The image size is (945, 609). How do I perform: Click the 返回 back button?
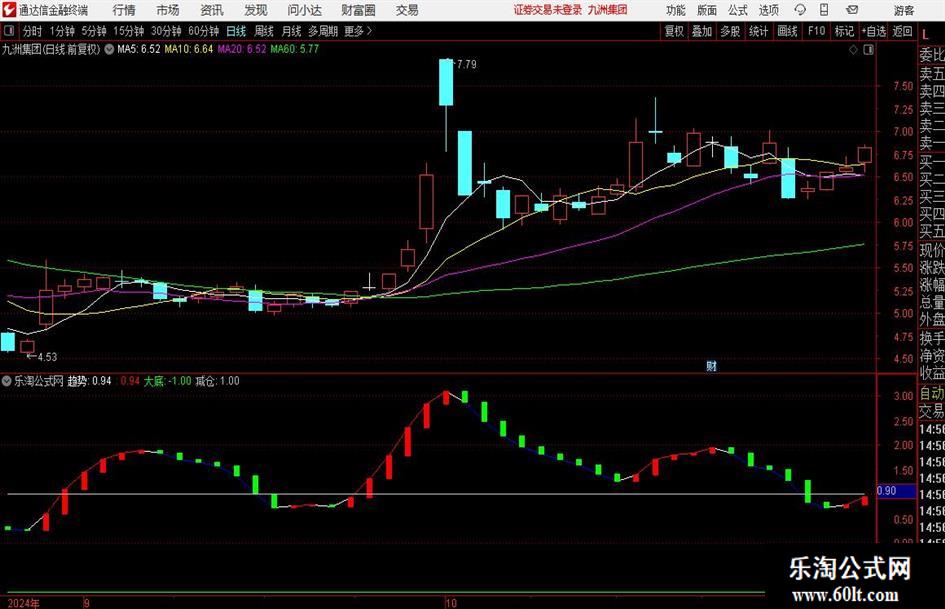point(902,31)
